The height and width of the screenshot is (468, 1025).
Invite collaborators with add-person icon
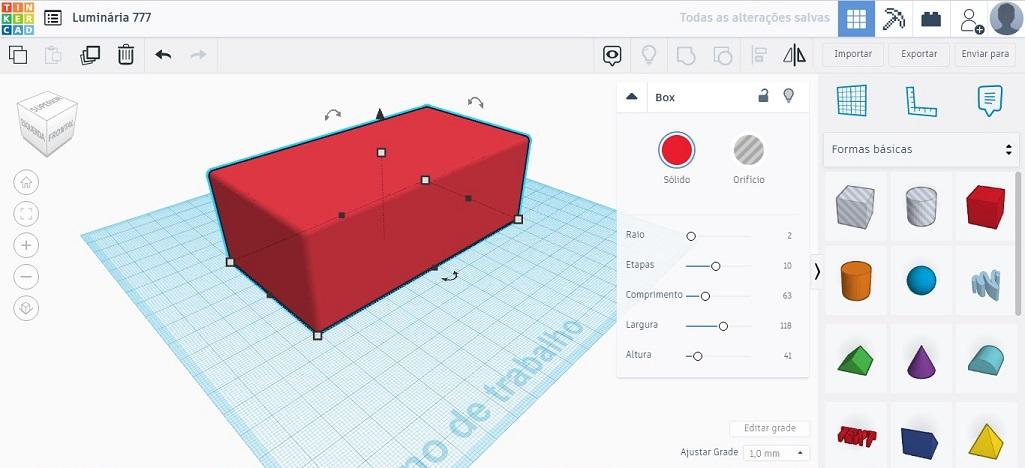[971, 20]
